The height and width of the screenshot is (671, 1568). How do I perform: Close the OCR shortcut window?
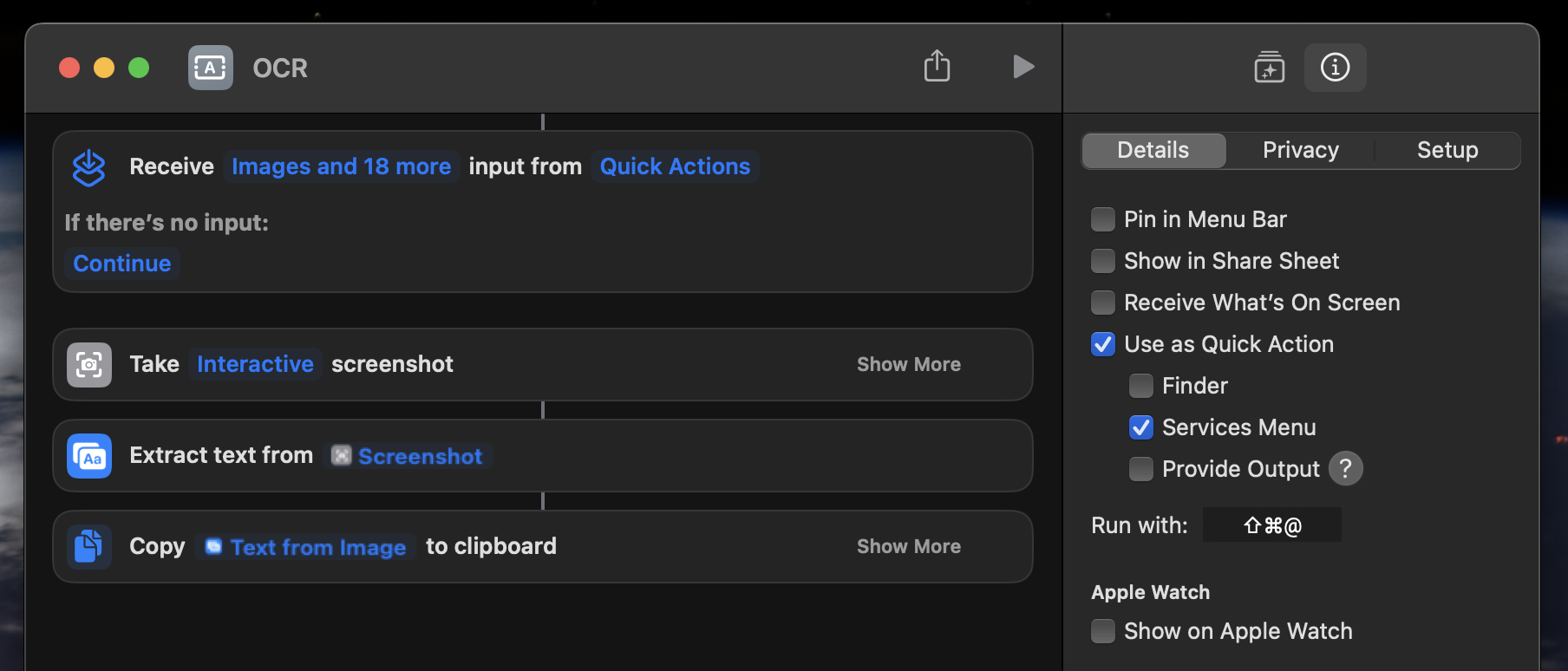pyautogui.click(x=69, y=68)
